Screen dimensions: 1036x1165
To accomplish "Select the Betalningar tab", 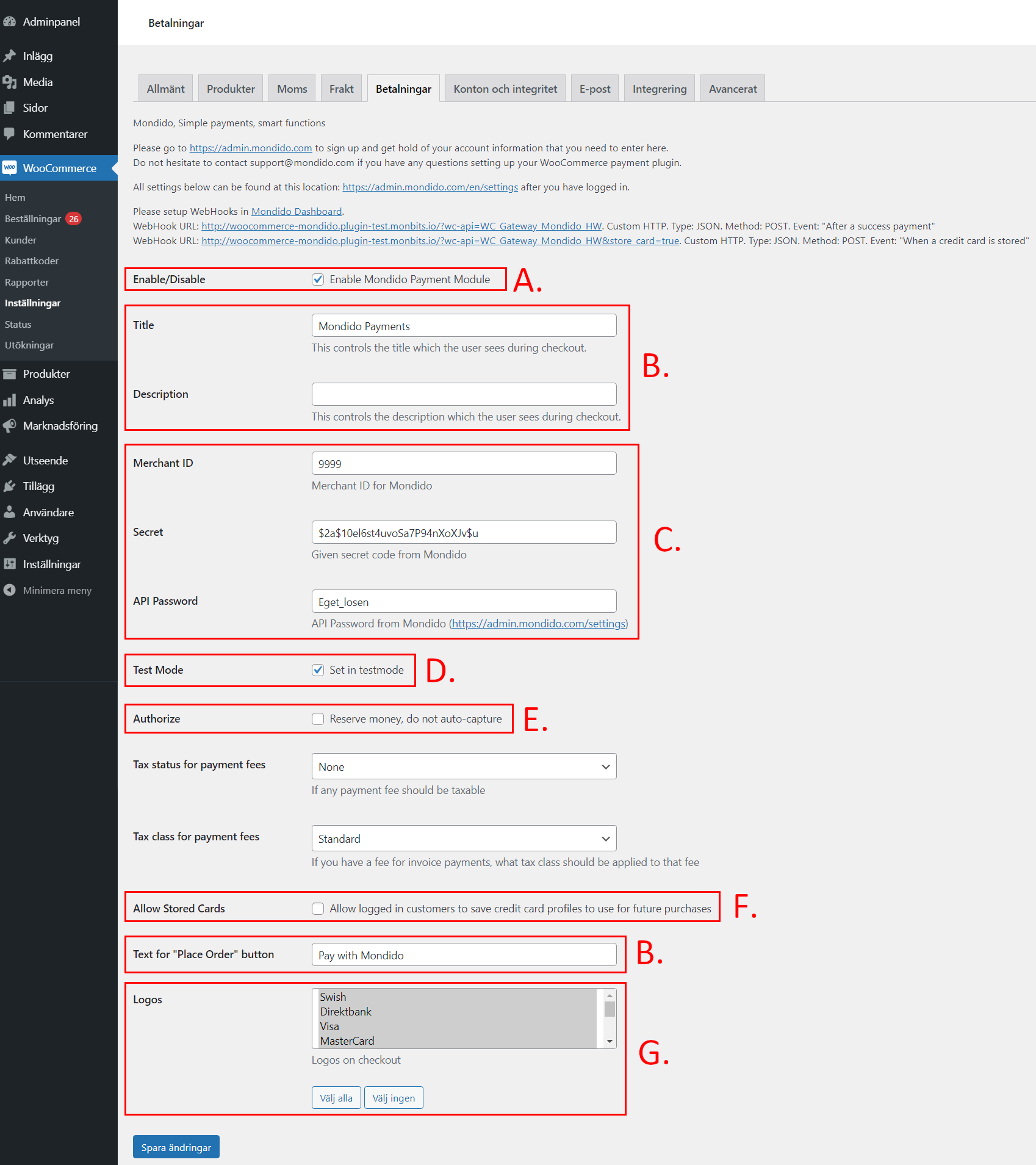I will point(403,88).
